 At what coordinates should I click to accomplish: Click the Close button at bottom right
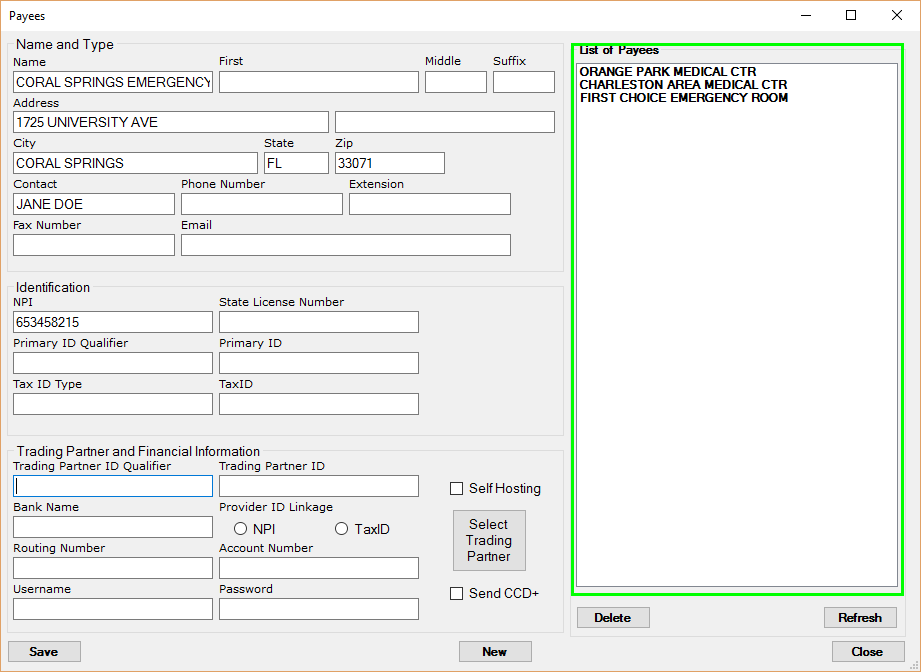click(x=867, y=652)
